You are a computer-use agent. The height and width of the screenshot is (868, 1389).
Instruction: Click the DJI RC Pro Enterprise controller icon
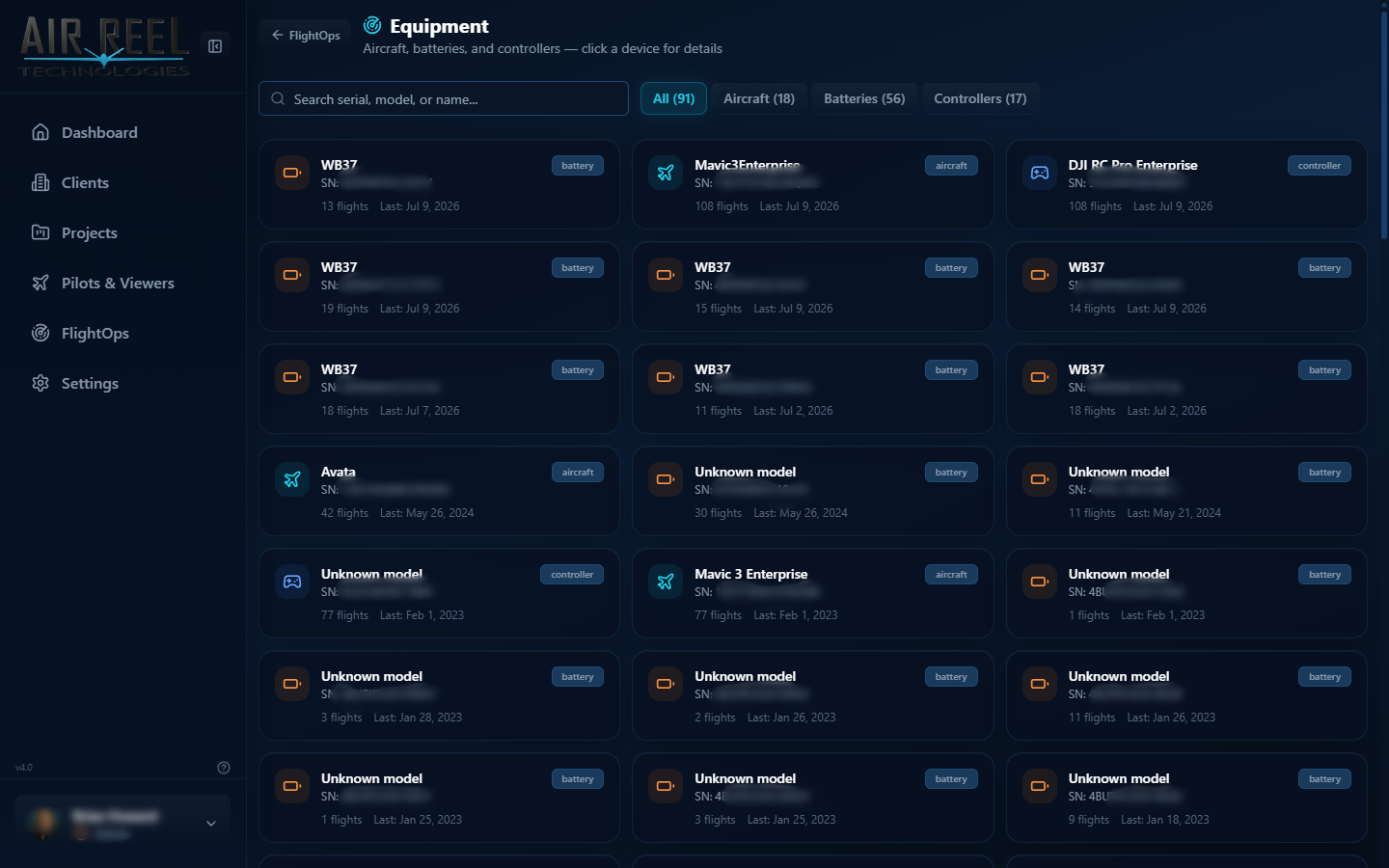coord(1040,173)
